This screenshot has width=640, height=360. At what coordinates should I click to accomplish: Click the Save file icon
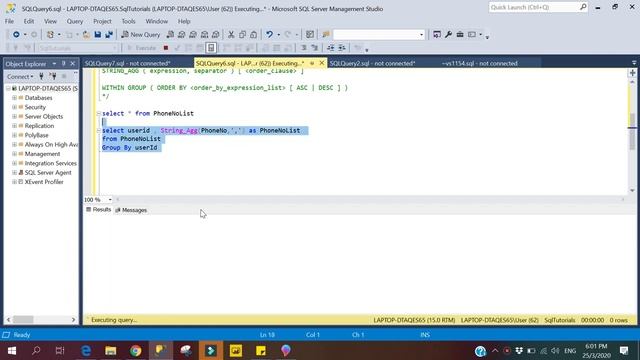pyautogui.click(x=98, y=35)
